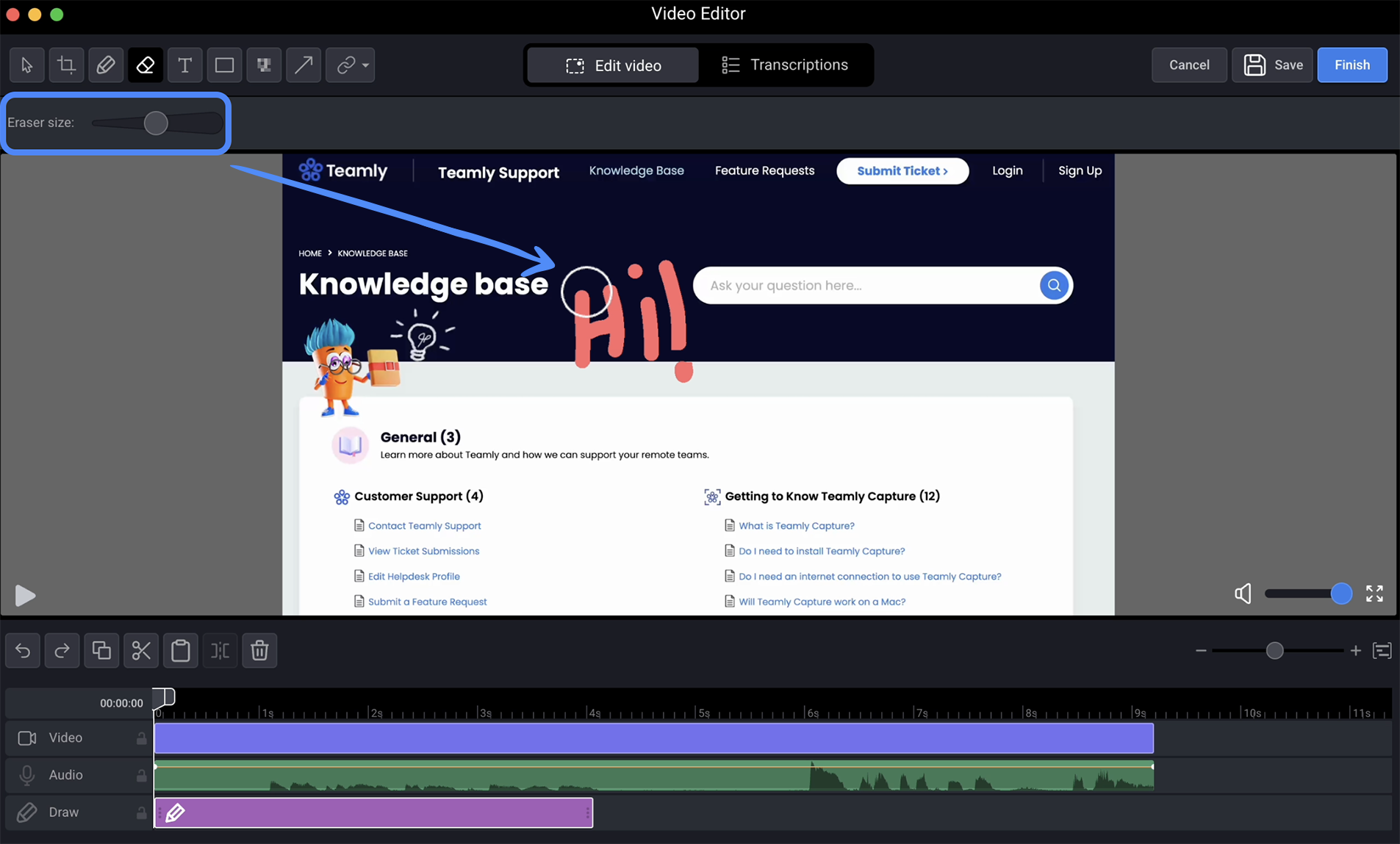
Task: Open Knowledge Base nav link
Action: [x=636, y=170]
